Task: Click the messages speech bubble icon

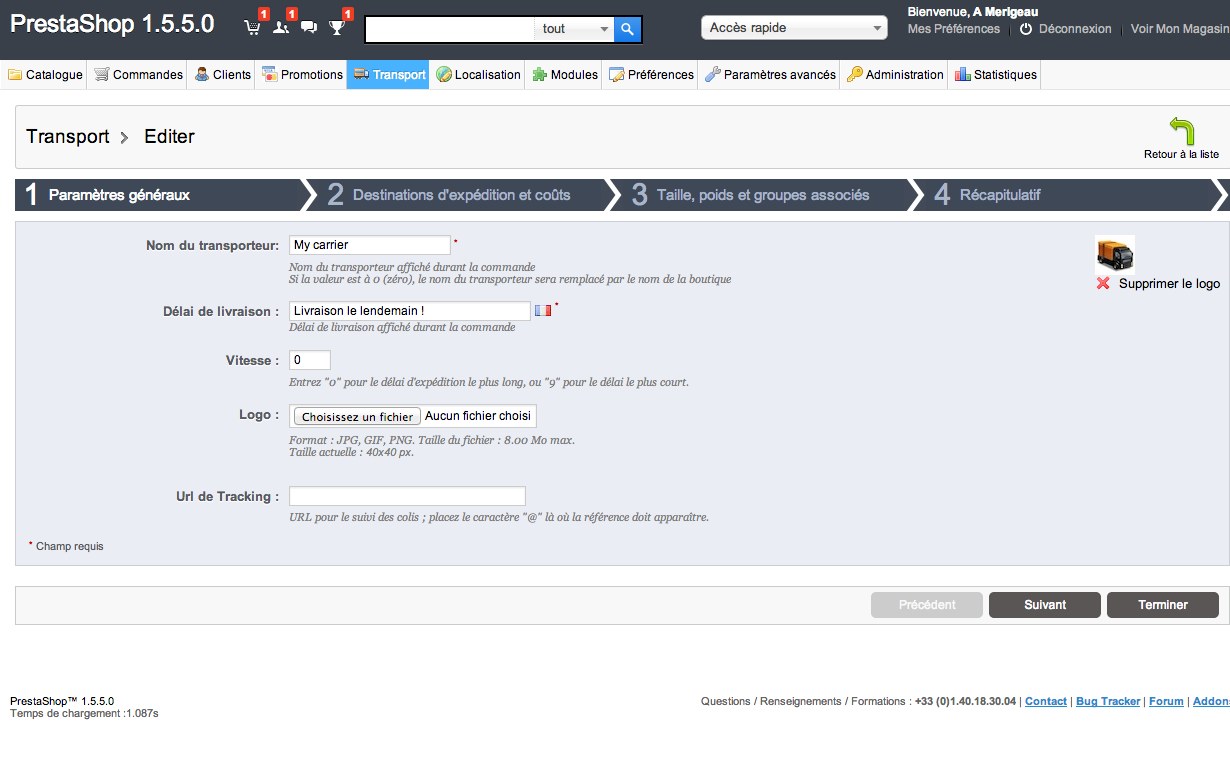Action: 309,27
